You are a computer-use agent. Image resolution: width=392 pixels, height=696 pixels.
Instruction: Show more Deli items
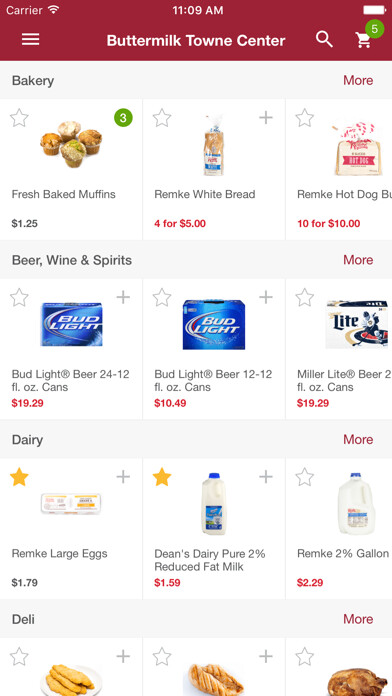pyautogui.click(x=358, y=619)
